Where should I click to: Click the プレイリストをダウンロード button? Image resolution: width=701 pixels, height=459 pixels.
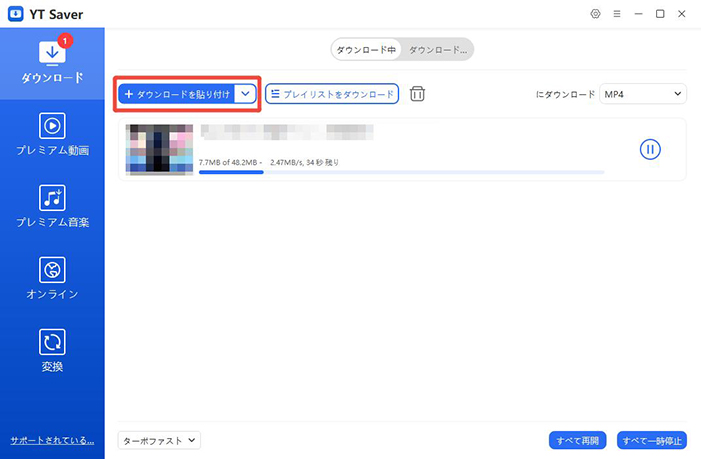(332, 94)
